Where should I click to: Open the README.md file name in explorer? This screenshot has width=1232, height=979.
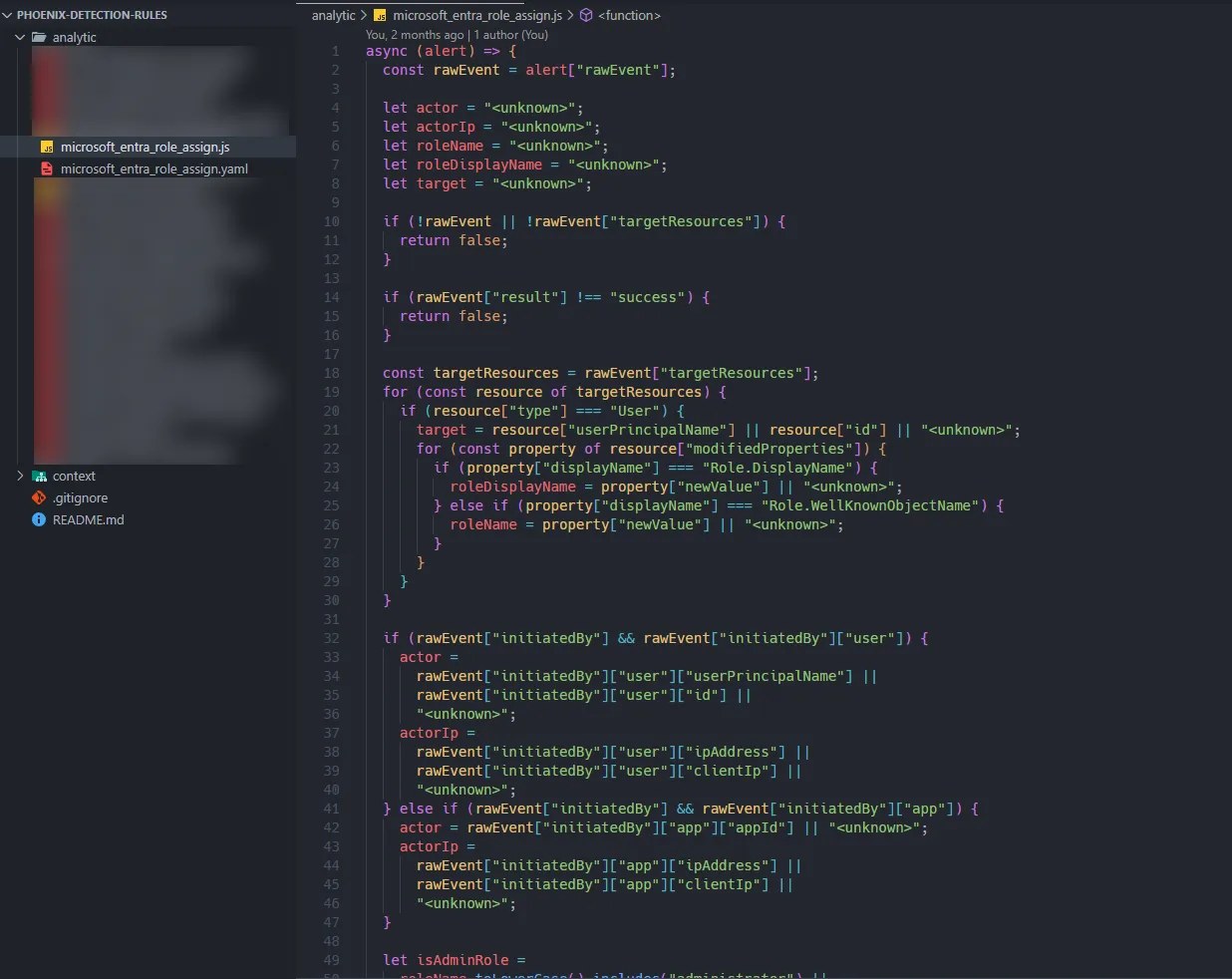(x=88, y=520)
